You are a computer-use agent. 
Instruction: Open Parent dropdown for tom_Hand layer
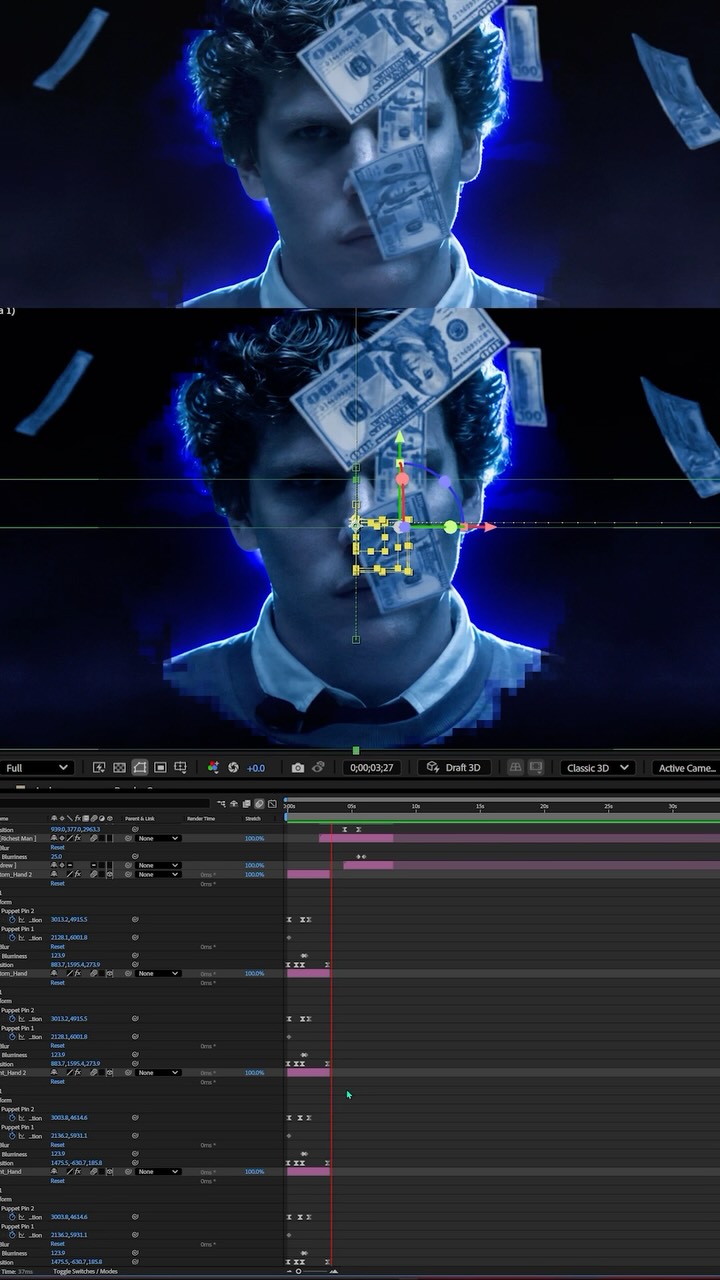click(159, 973)
